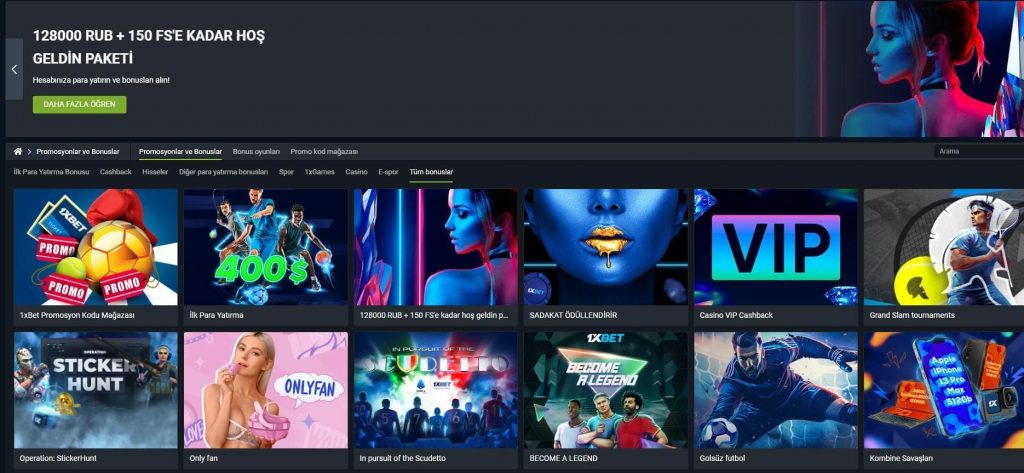The height and width of the screenshot is (473, 1024).
Task: Click the DAHA FAZLA ÖĞREN button
Action: 80,105
